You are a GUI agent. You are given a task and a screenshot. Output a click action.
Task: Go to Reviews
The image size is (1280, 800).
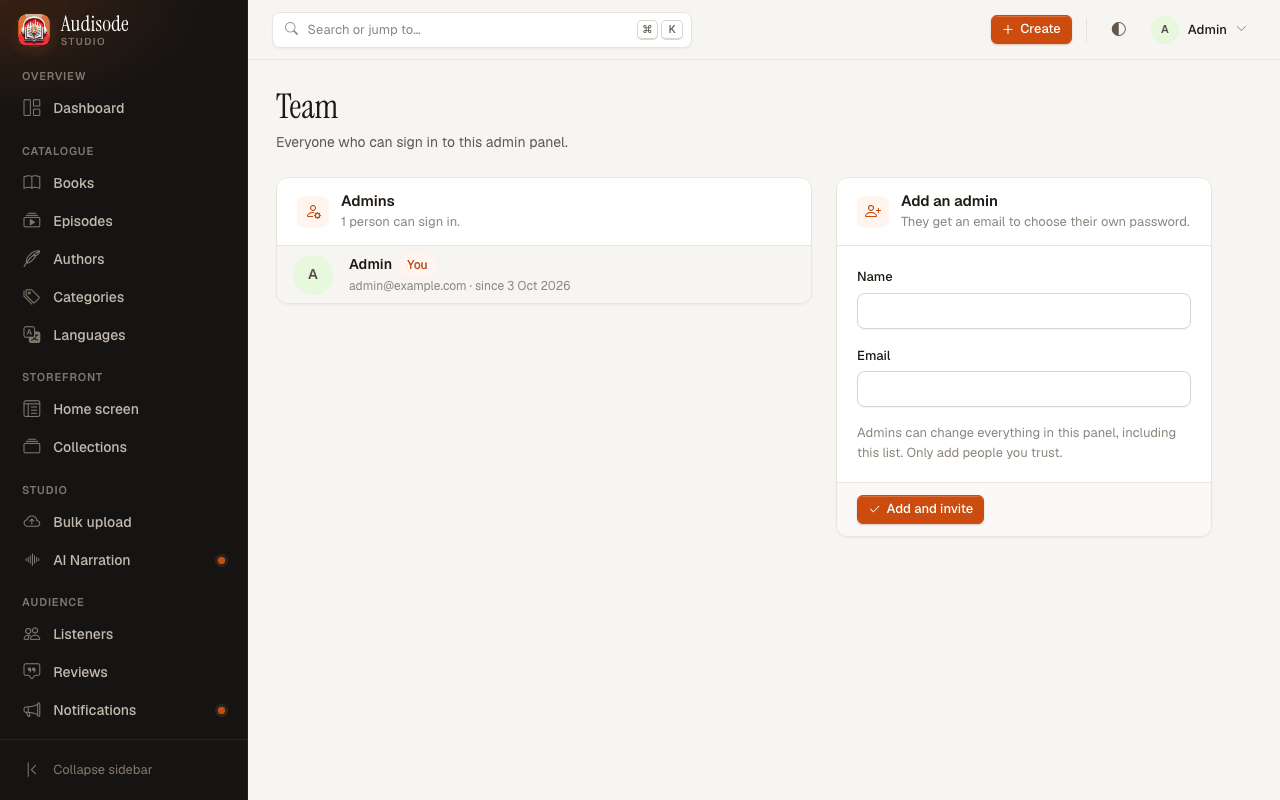pos(124,672)
